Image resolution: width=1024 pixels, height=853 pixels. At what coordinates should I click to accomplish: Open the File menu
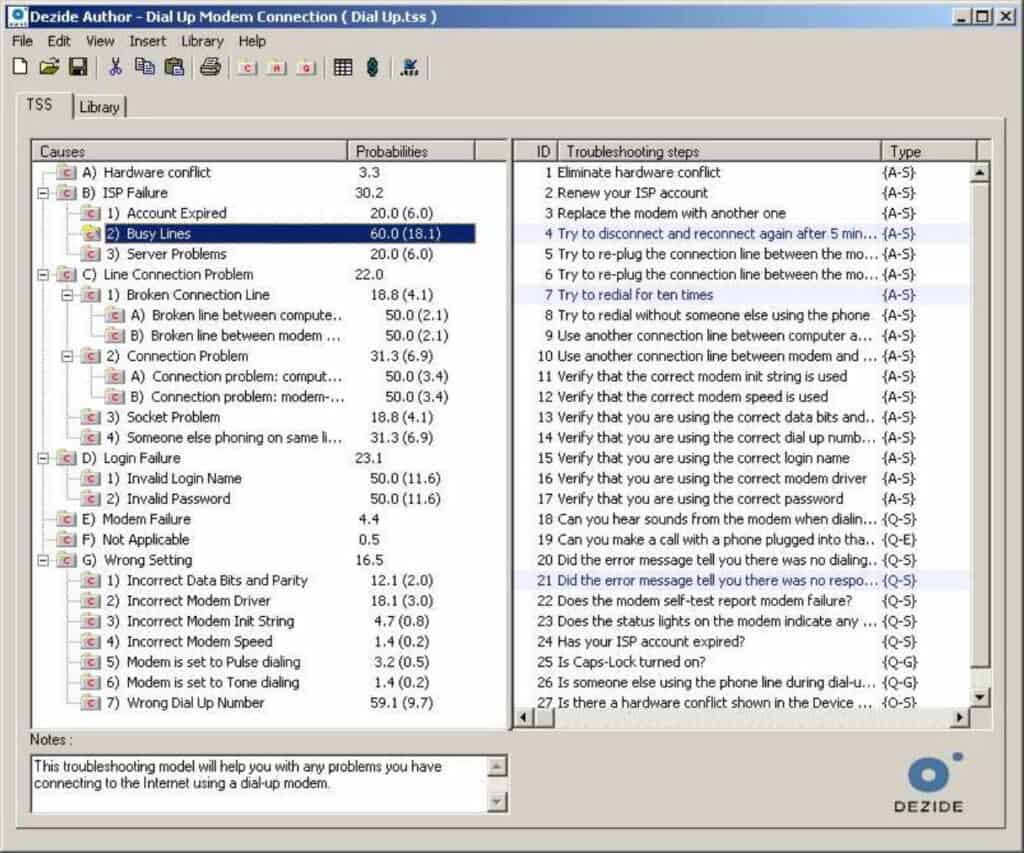(22, 41)
